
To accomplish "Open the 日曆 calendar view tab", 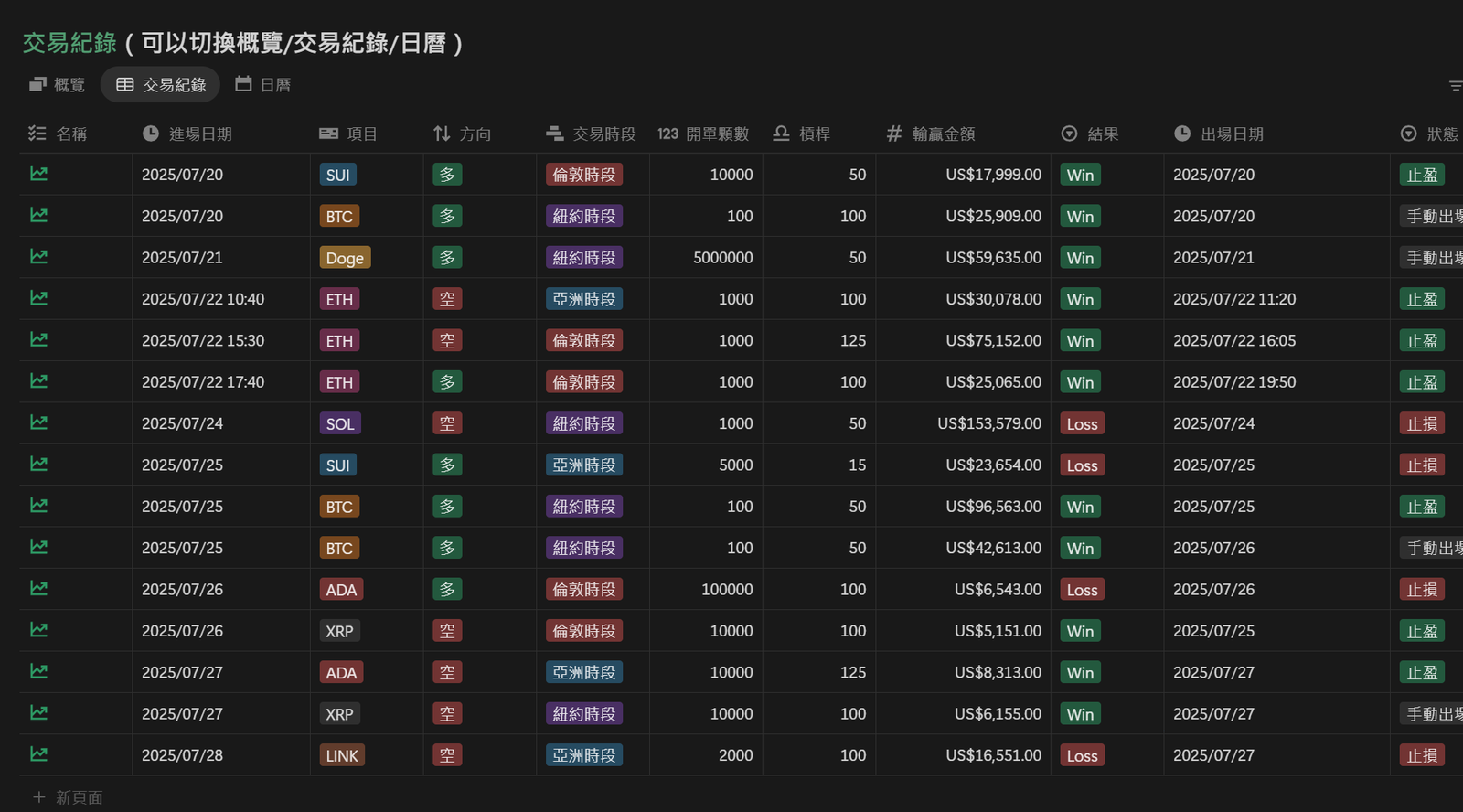I will coord(262,84).
